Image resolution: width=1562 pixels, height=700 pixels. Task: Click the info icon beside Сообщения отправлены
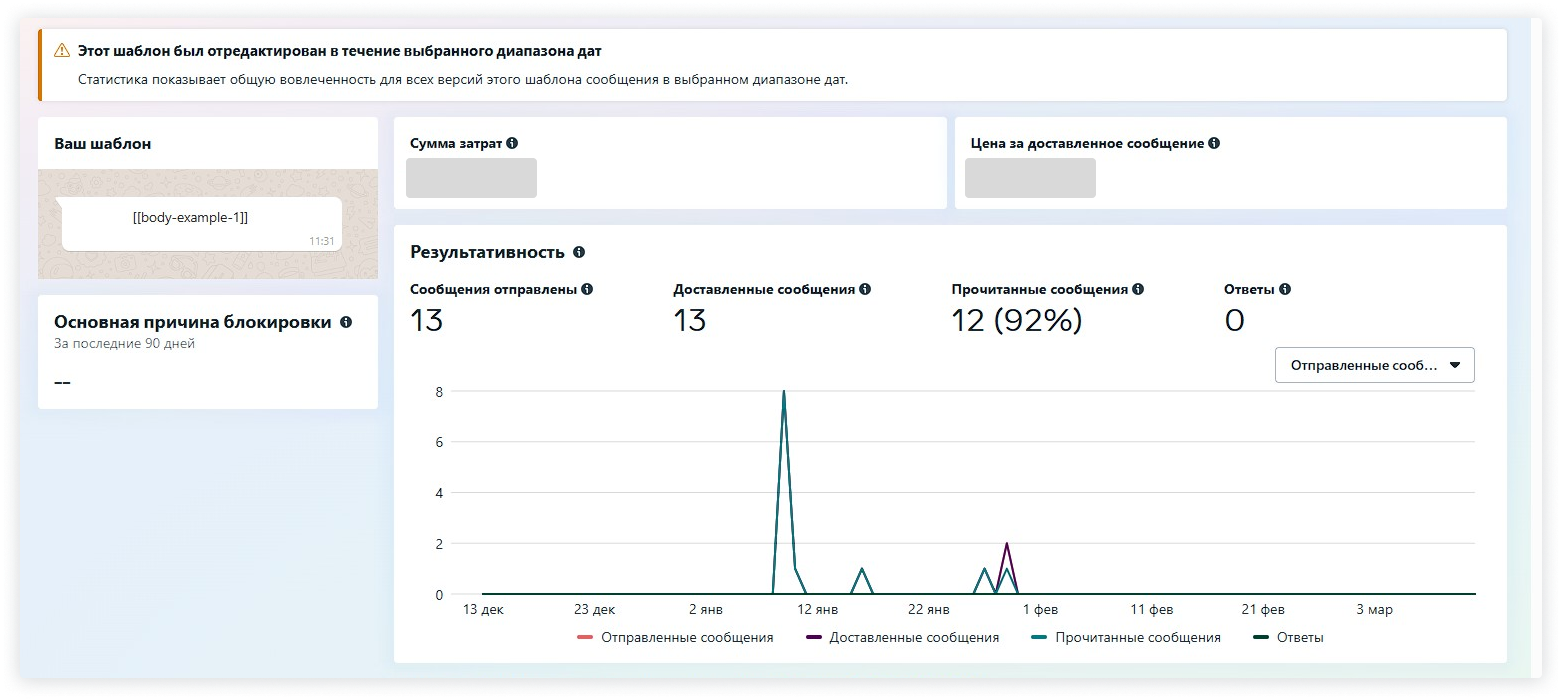click(x=587, y=289)
